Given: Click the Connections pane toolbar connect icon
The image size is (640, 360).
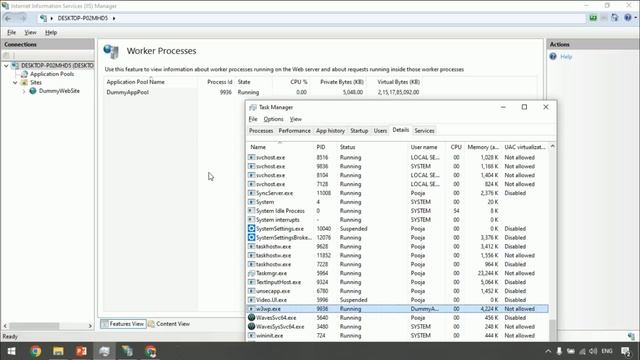Looking at the screenshot, I should (x=6, y=55).
